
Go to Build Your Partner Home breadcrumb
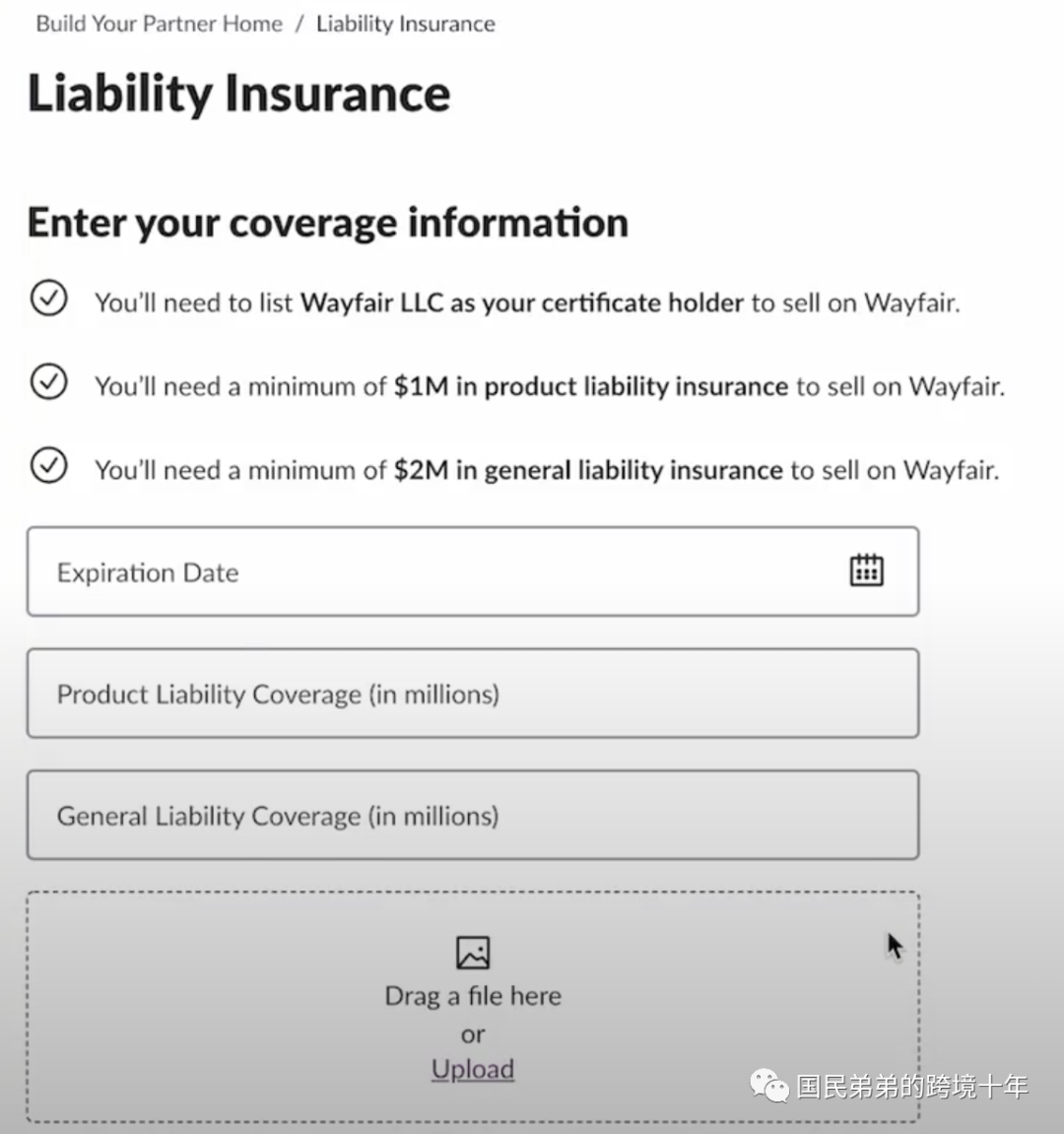(160, 24)
